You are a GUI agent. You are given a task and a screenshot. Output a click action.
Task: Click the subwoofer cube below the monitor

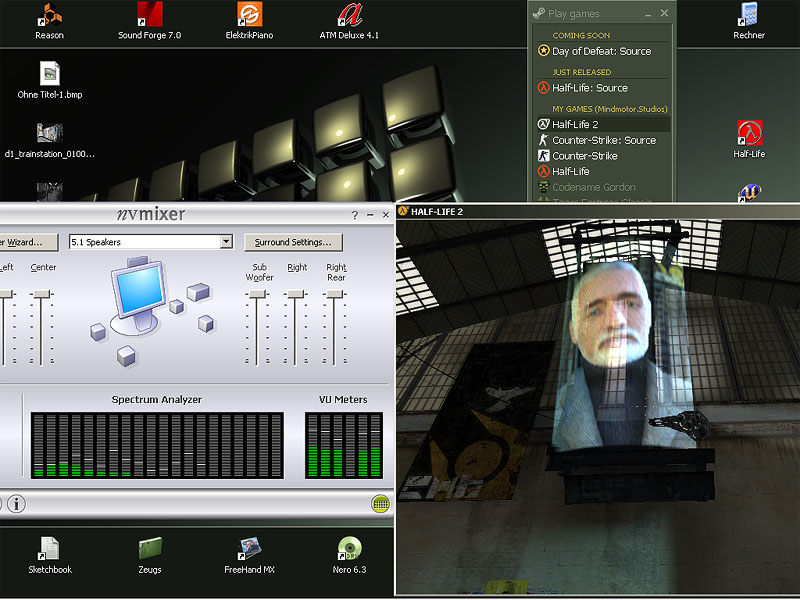(x=126, y=356)
